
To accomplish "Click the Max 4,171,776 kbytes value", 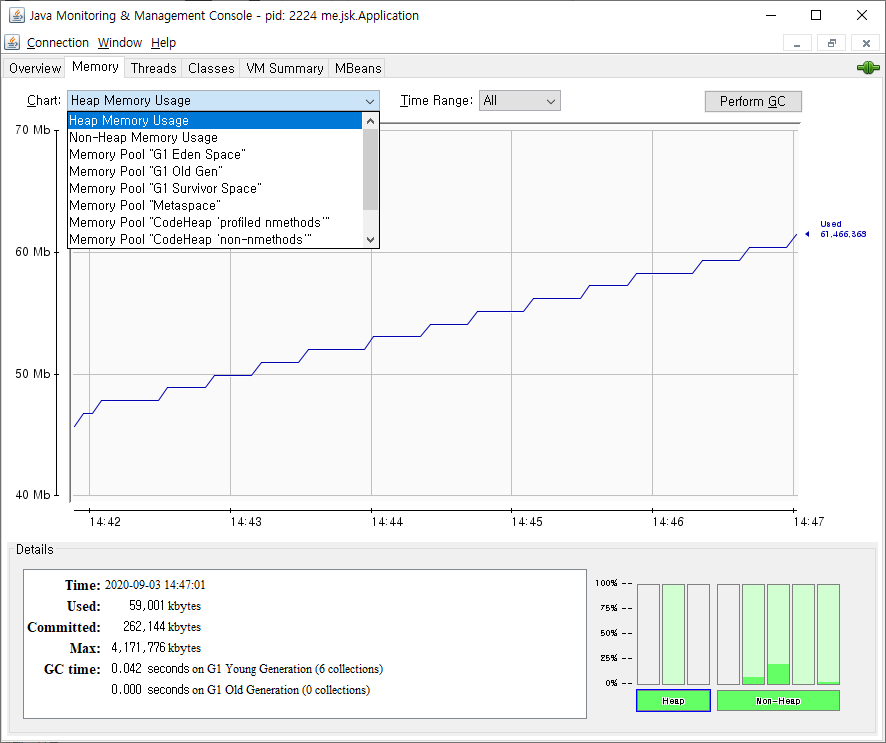I will [156, 648].
